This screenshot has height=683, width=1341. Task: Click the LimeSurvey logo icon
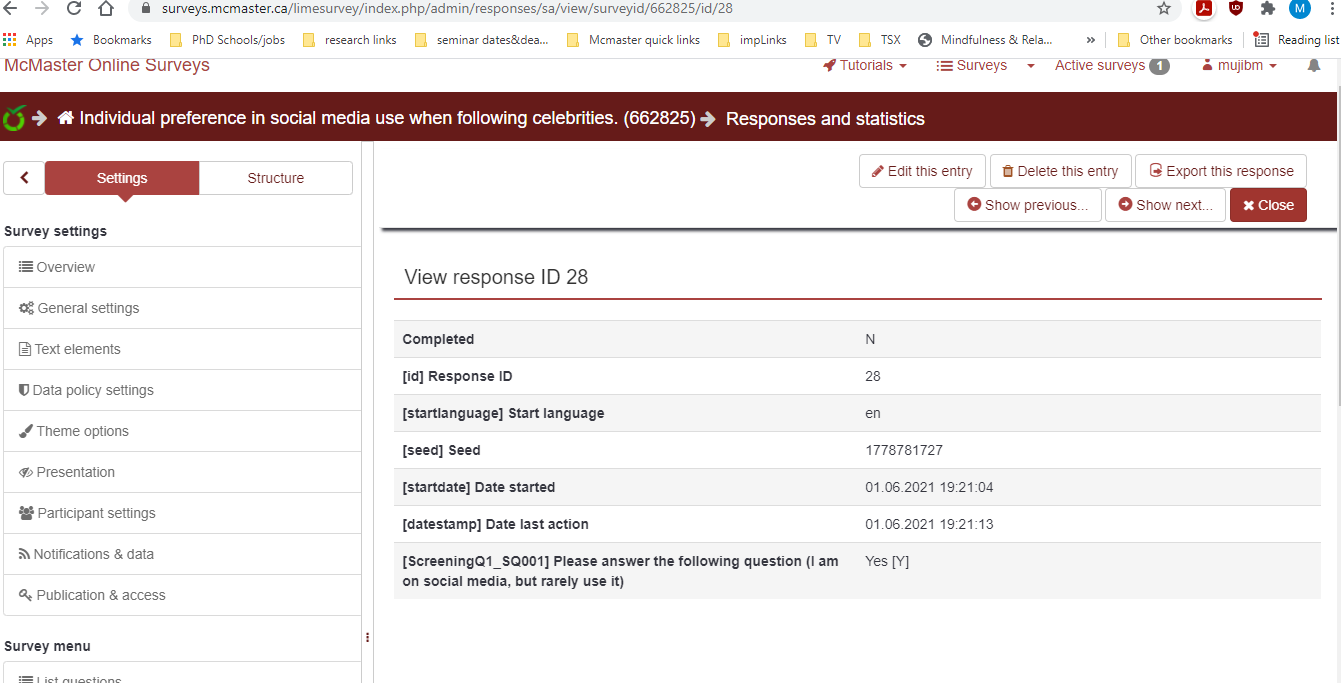14,118
